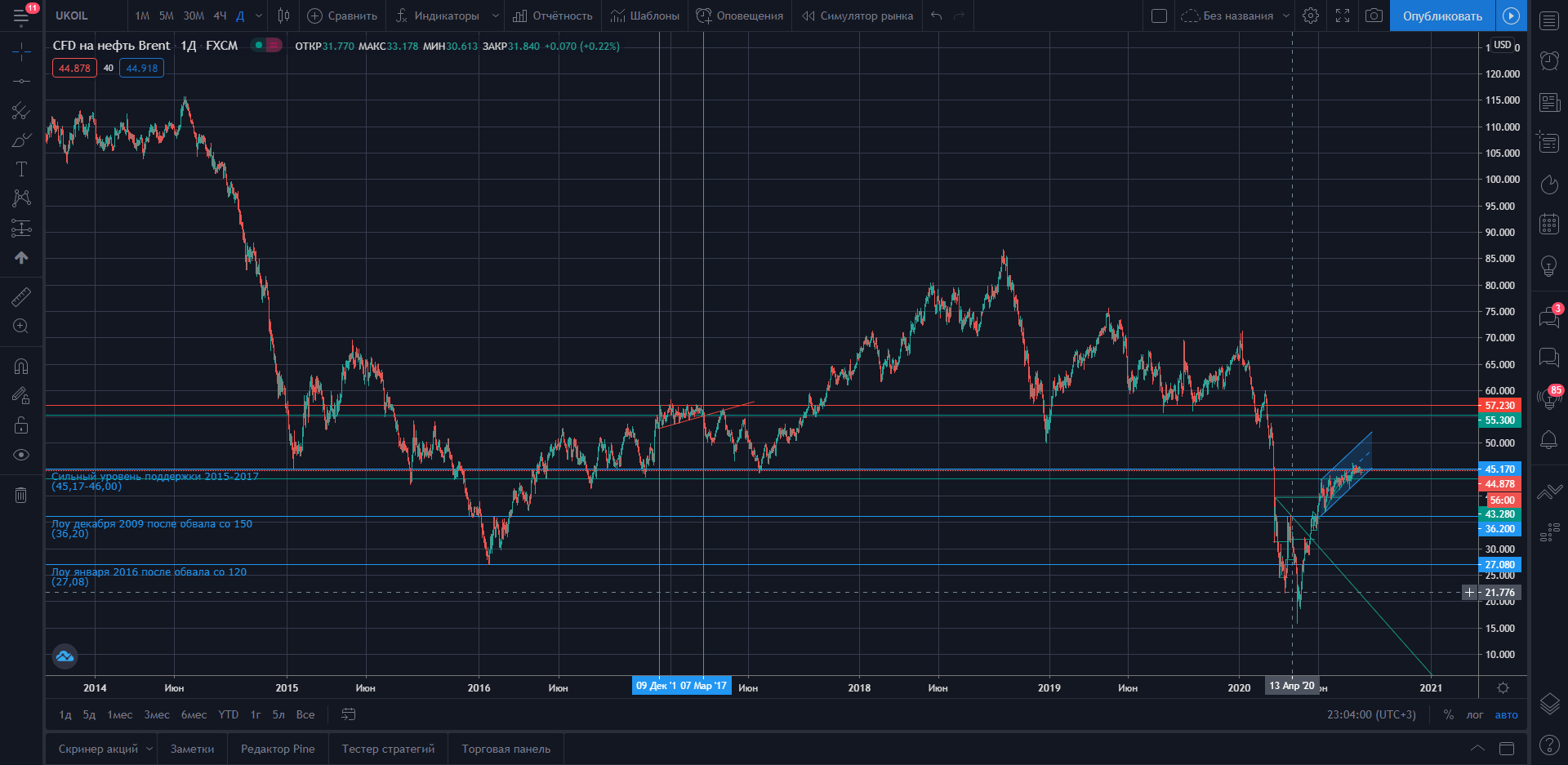Open the Тестер стратегий tab

tap(388, 749)
